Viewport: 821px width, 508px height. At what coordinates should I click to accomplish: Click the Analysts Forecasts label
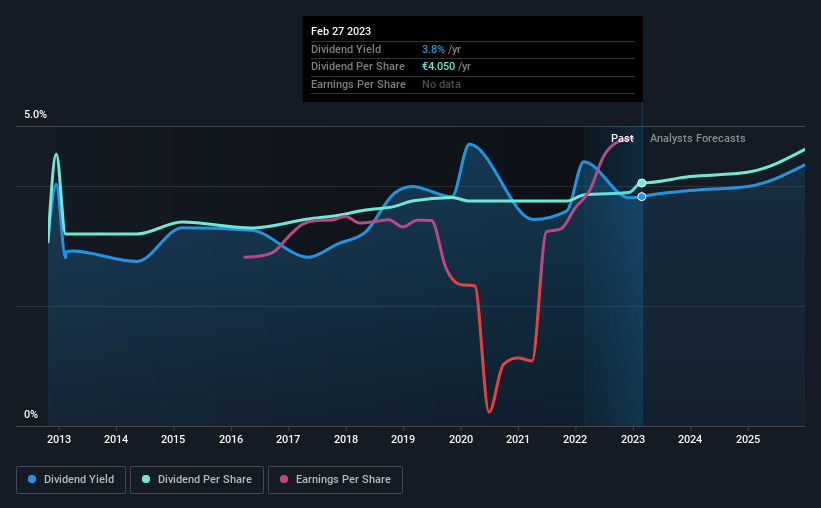697,138
